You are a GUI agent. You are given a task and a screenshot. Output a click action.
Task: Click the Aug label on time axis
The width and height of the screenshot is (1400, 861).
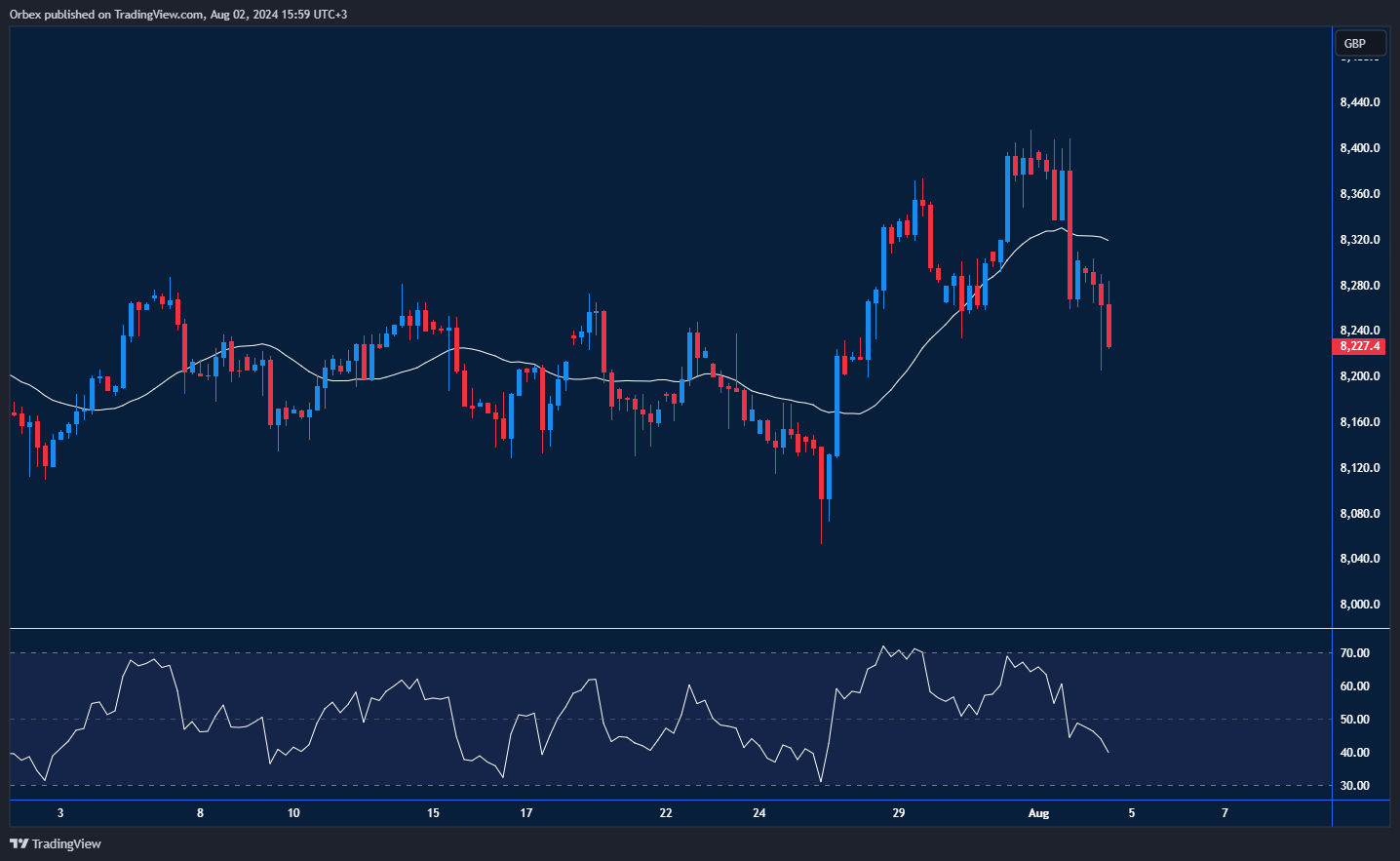[x=1038, y=813]
